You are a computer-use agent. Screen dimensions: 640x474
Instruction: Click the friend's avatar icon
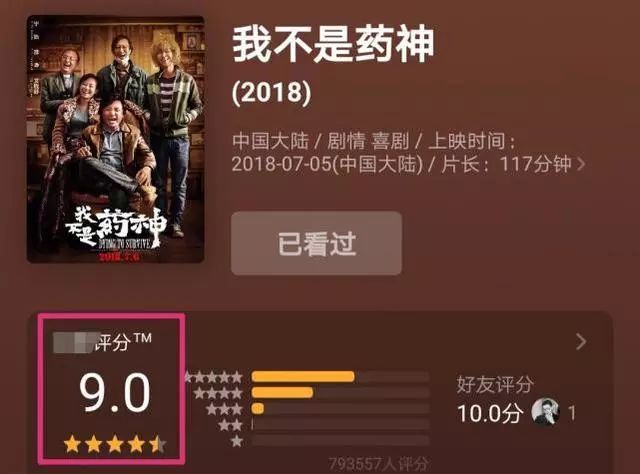546,412
